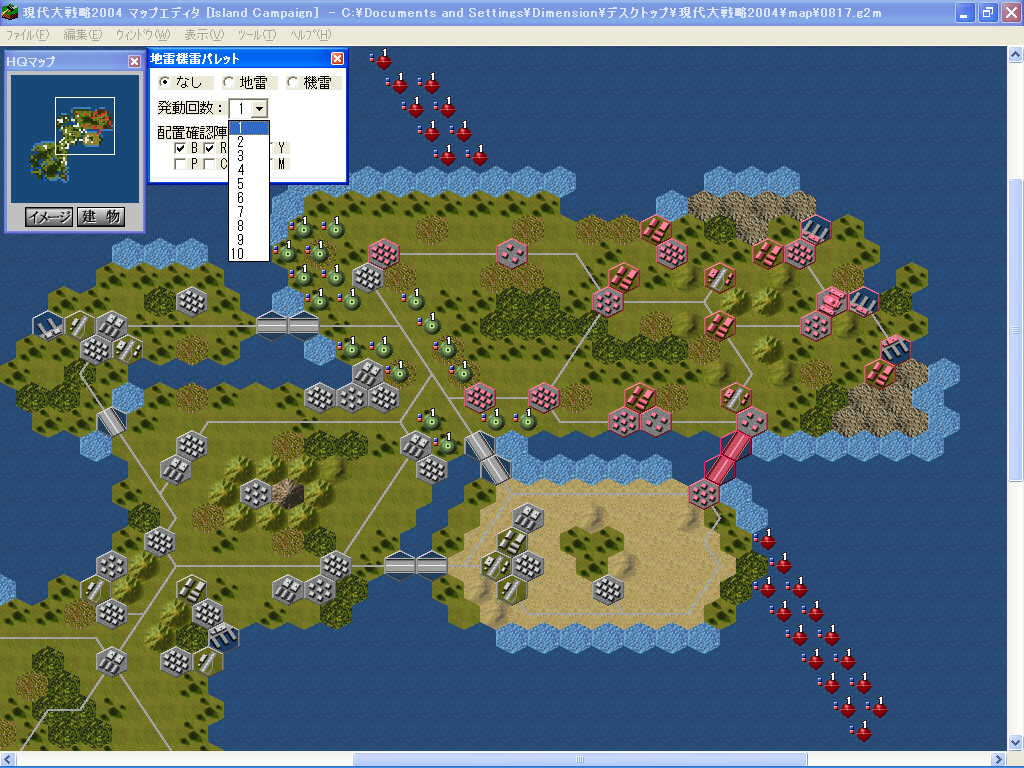This screenshot has height=768, width=1024.
Task: Collapse the 発動回数 dropdown arrow
Action: pyautogui.click(x=259, y=108)
